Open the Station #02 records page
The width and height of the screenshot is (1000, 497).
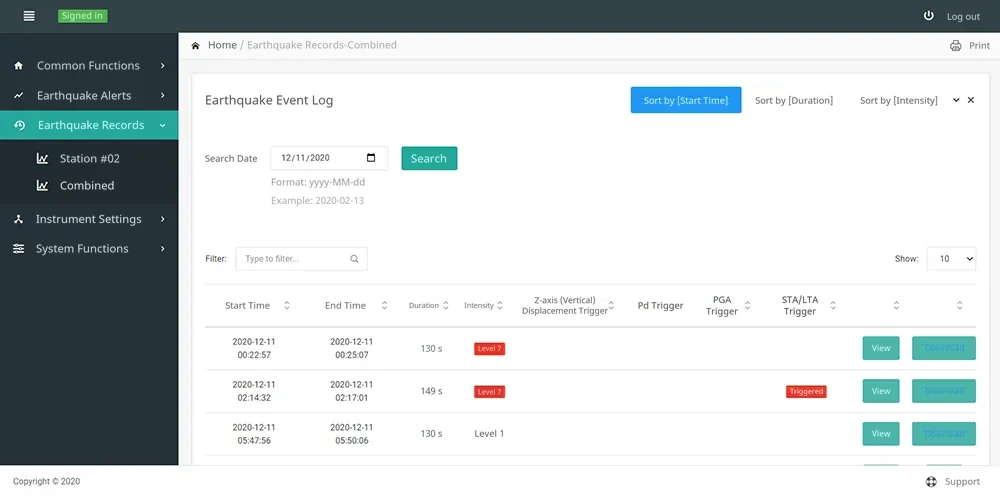pyautogui.click(x=89, y=158)
